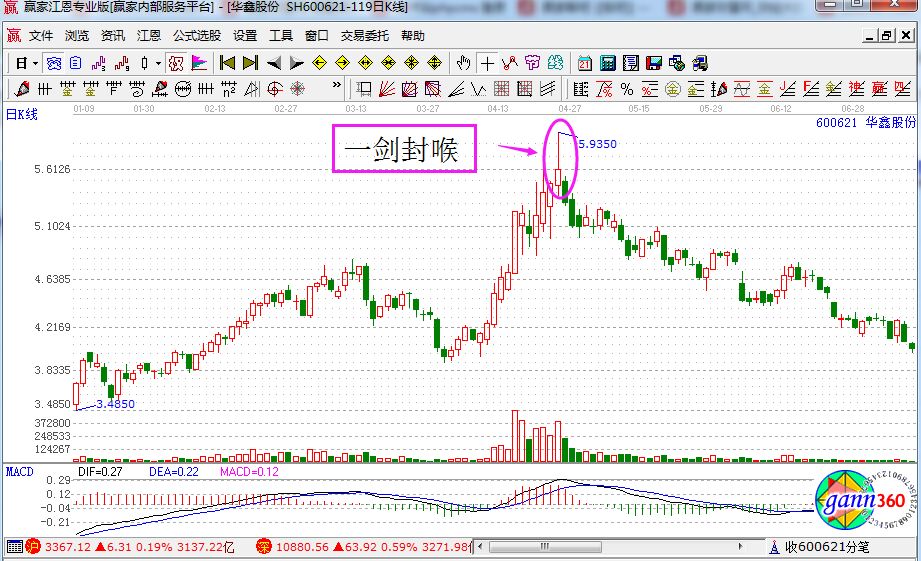This screenshot has width=921, height=561.
Task: Click the black right-pointing arrow in toolbar
Action: (x=296, y=63)
